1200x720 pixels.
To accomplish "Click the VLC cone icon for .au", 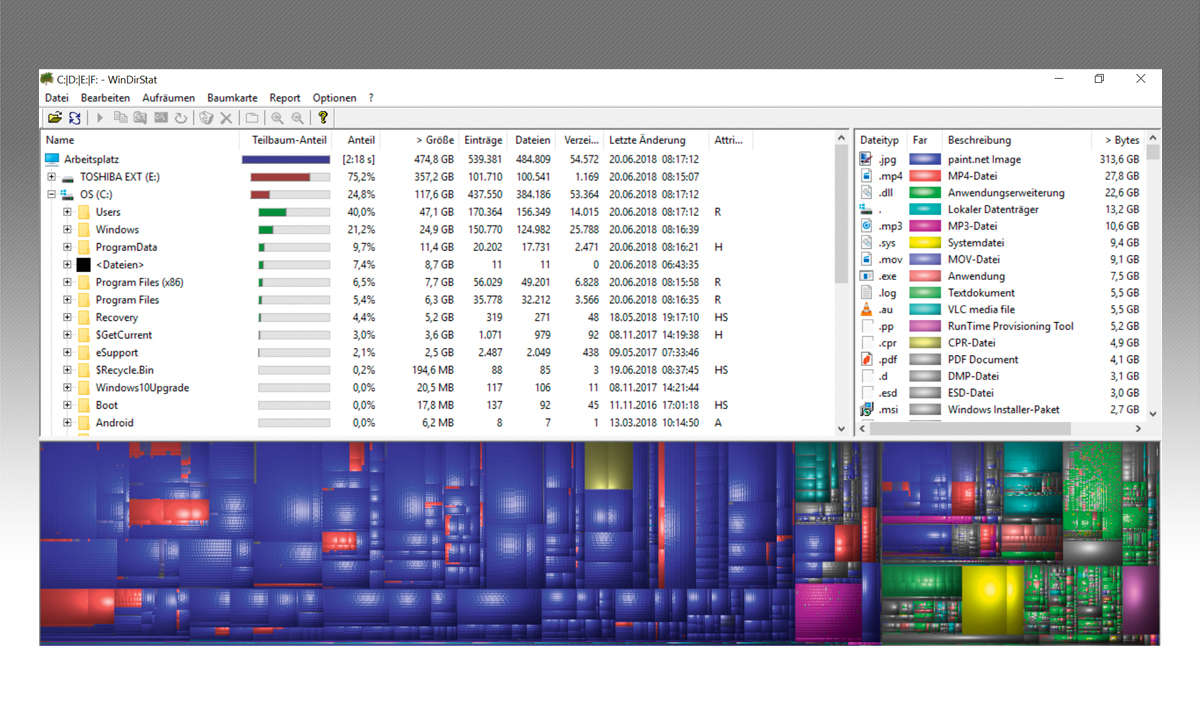I will tap(867, 309).
